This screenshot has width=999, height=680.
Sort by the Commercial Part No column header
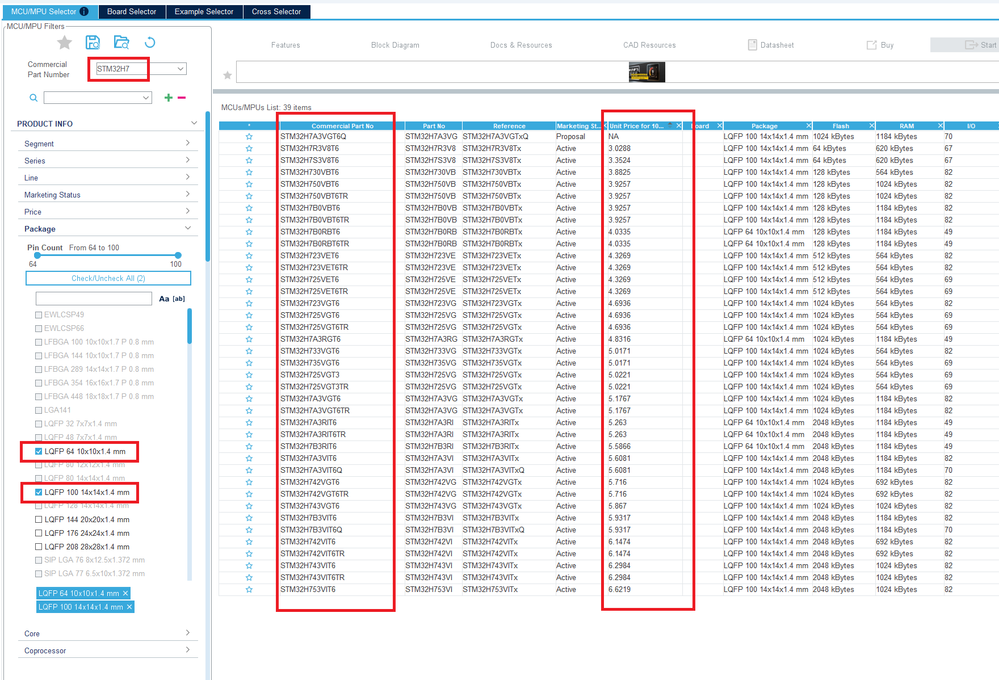[342, 126]
